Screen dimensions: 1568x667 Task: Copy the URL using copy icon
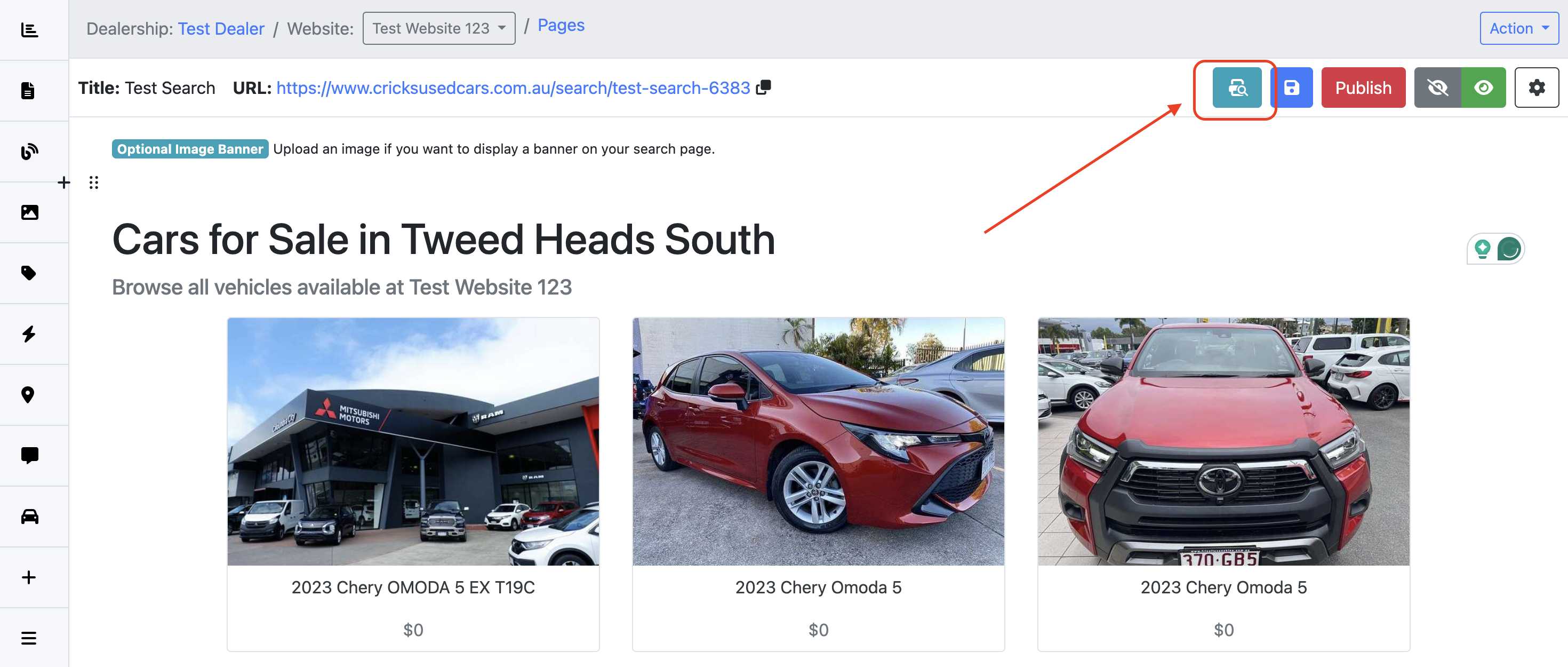(763, 88)
